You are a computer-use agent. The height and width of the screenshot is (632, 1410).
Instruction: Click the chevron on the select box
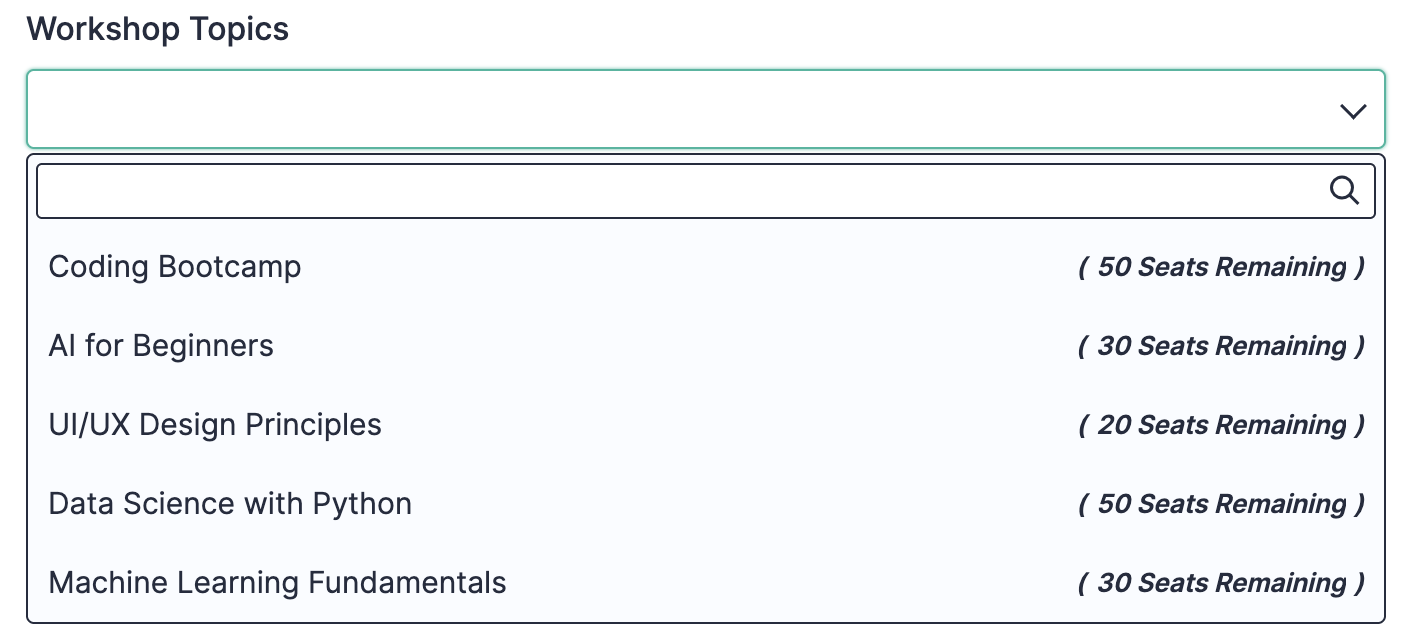[1354, 110]
